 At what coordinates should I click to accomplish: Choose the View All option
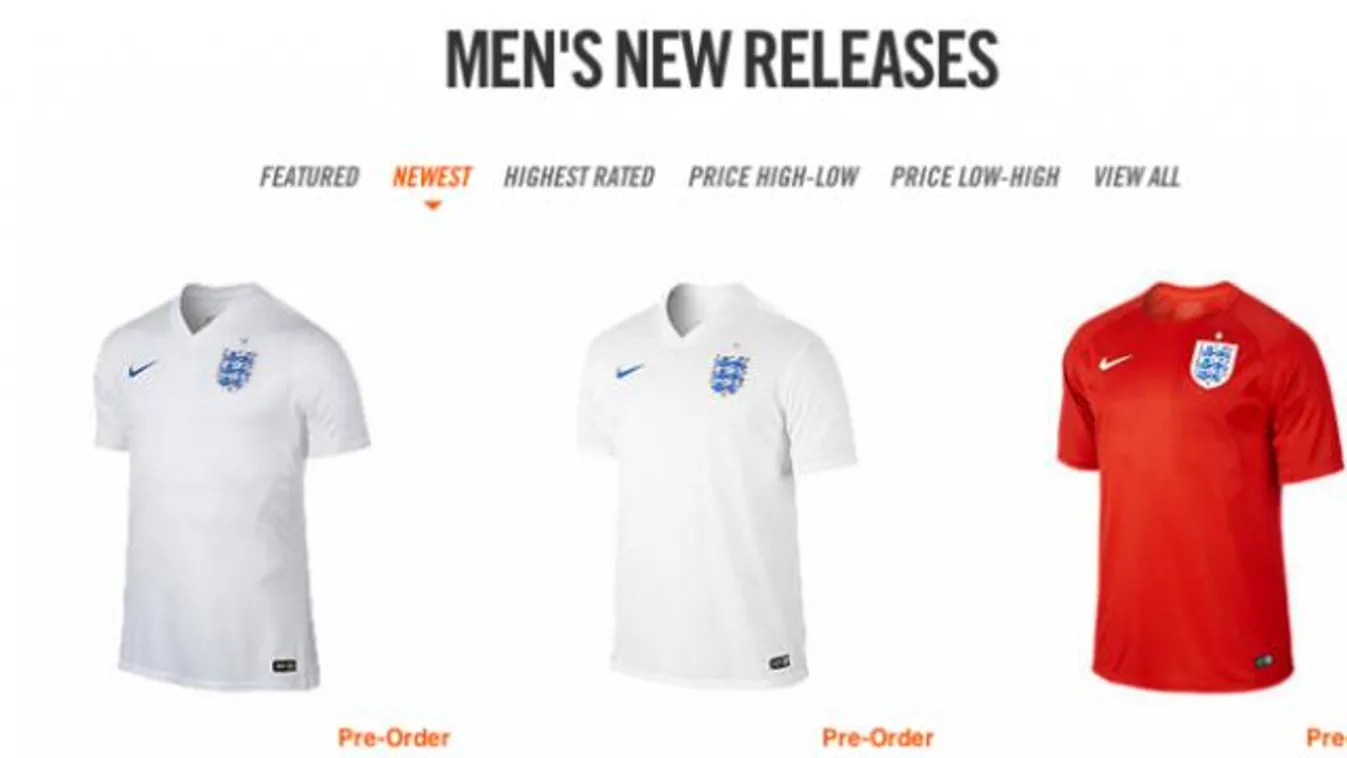coord(1137,177)
